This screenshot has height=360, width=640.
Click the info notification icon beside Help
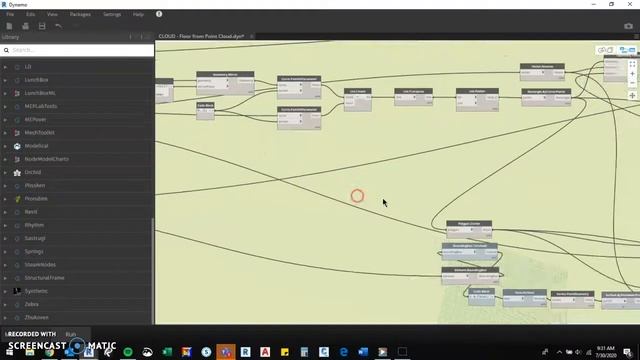coord(159,14)
